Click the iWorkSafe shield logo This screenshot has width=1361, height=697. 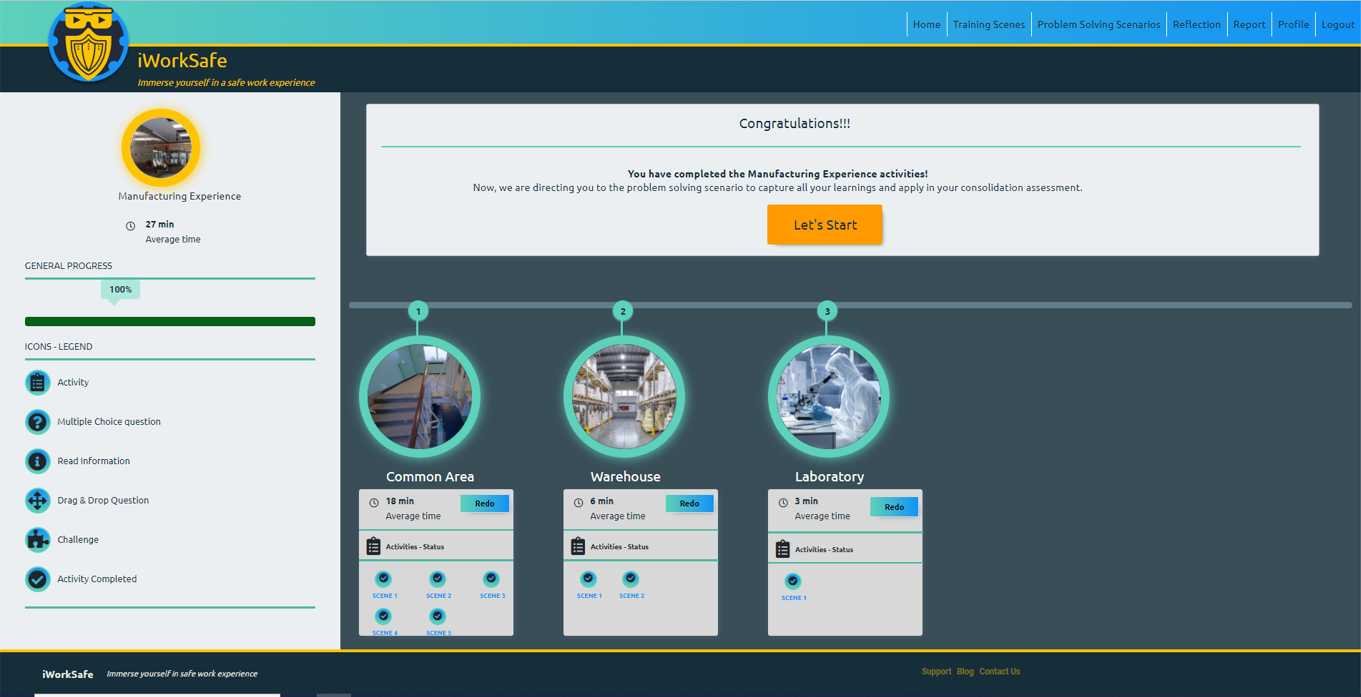click(x=88, y=44)
